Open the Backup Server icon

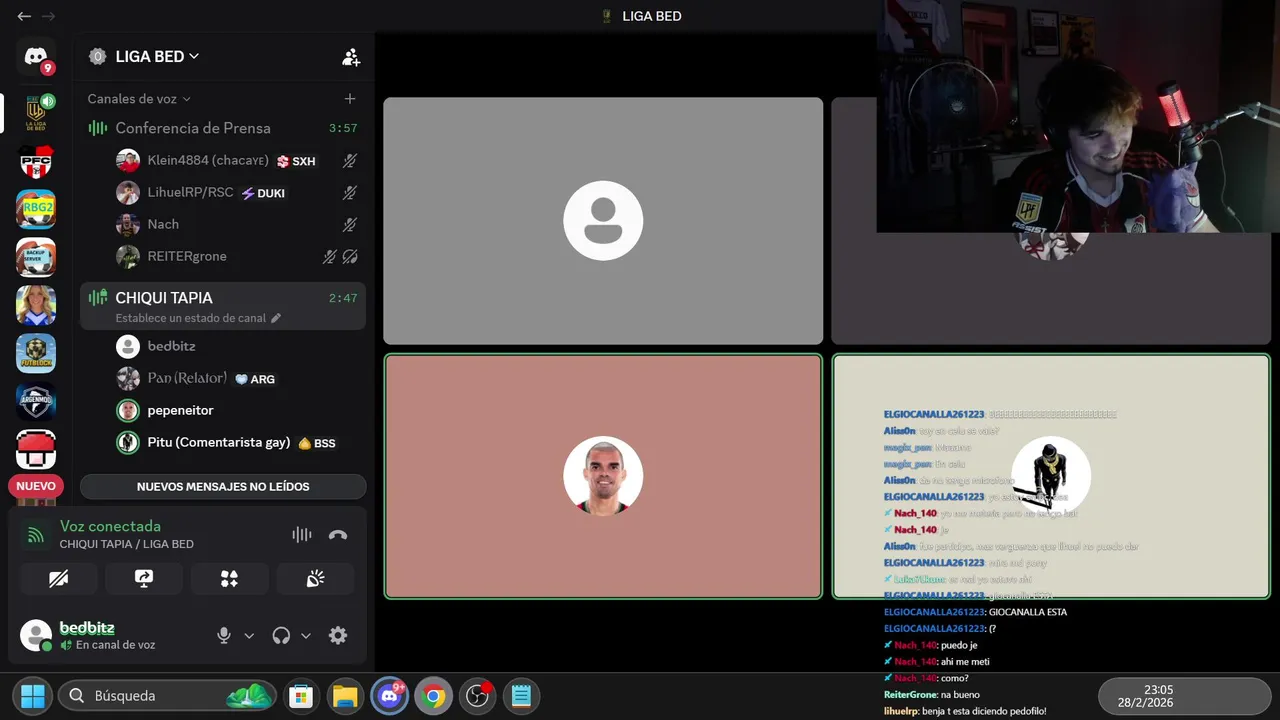(x=36, y=257)
